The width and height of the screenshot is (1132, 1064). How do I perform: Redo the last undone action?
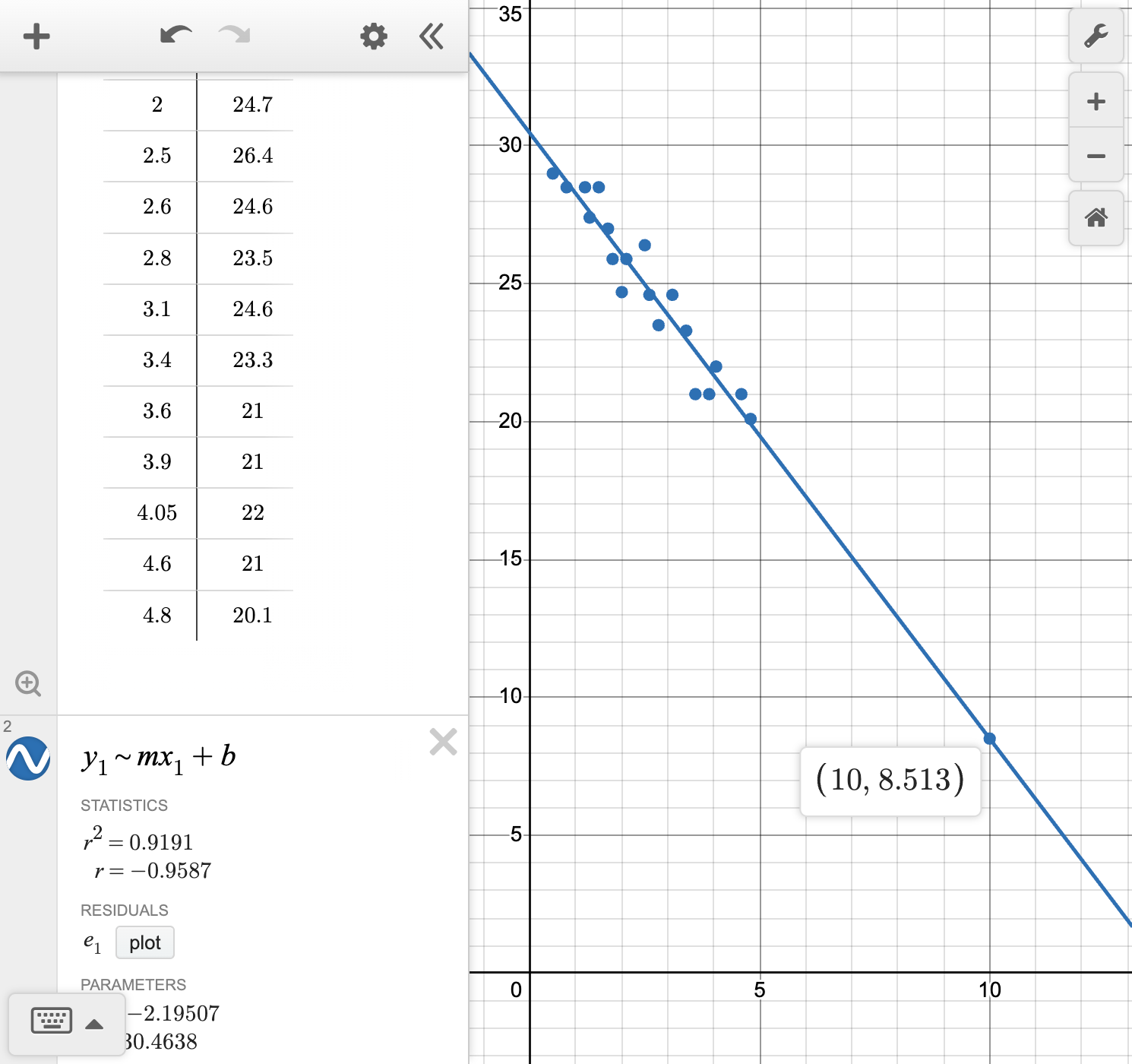[234, 34]
